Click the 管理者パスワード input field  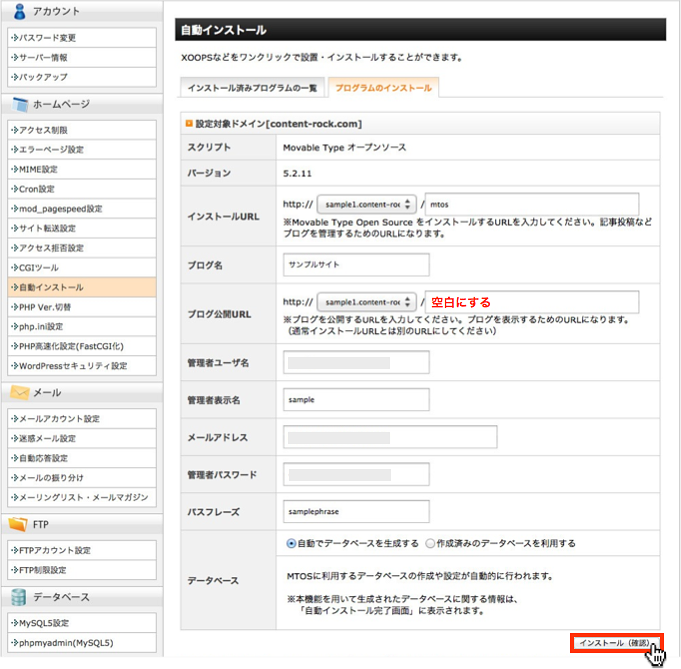point(356,474)
